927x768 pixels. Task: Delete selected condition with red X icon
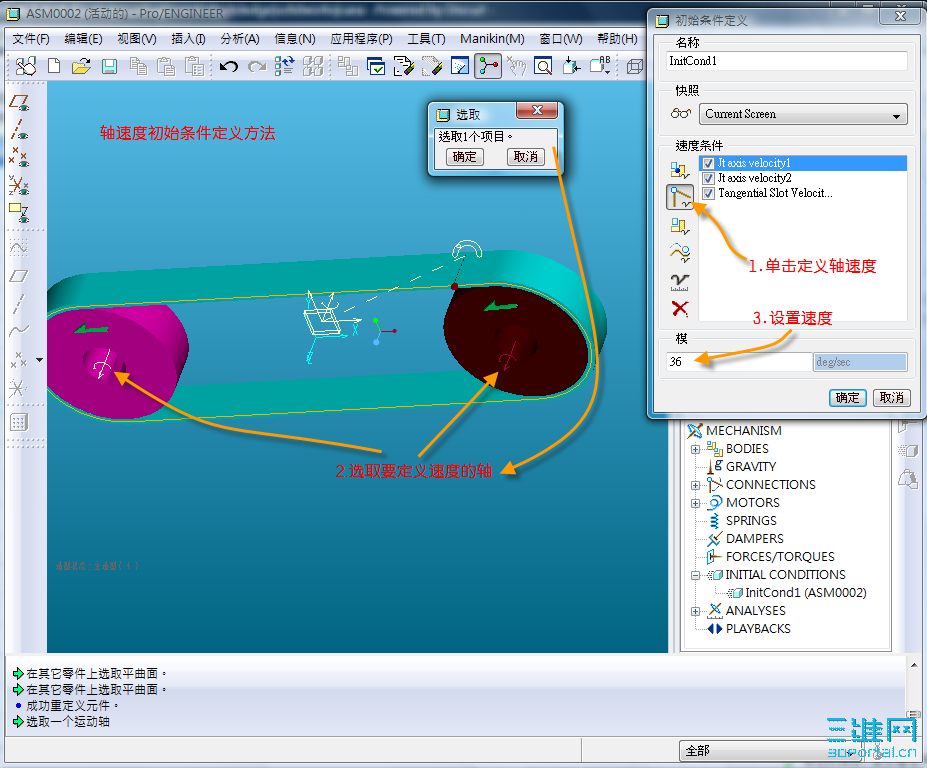[680, 309]
